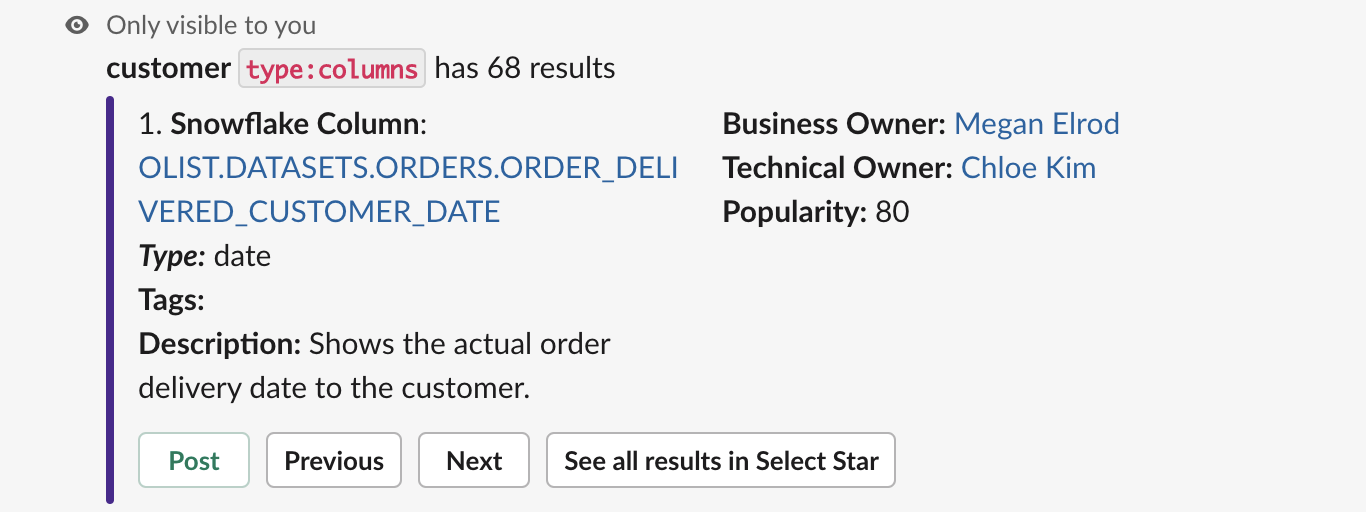
Task: Click the 'Type: date' field
Action: click(x=205, y=256)
